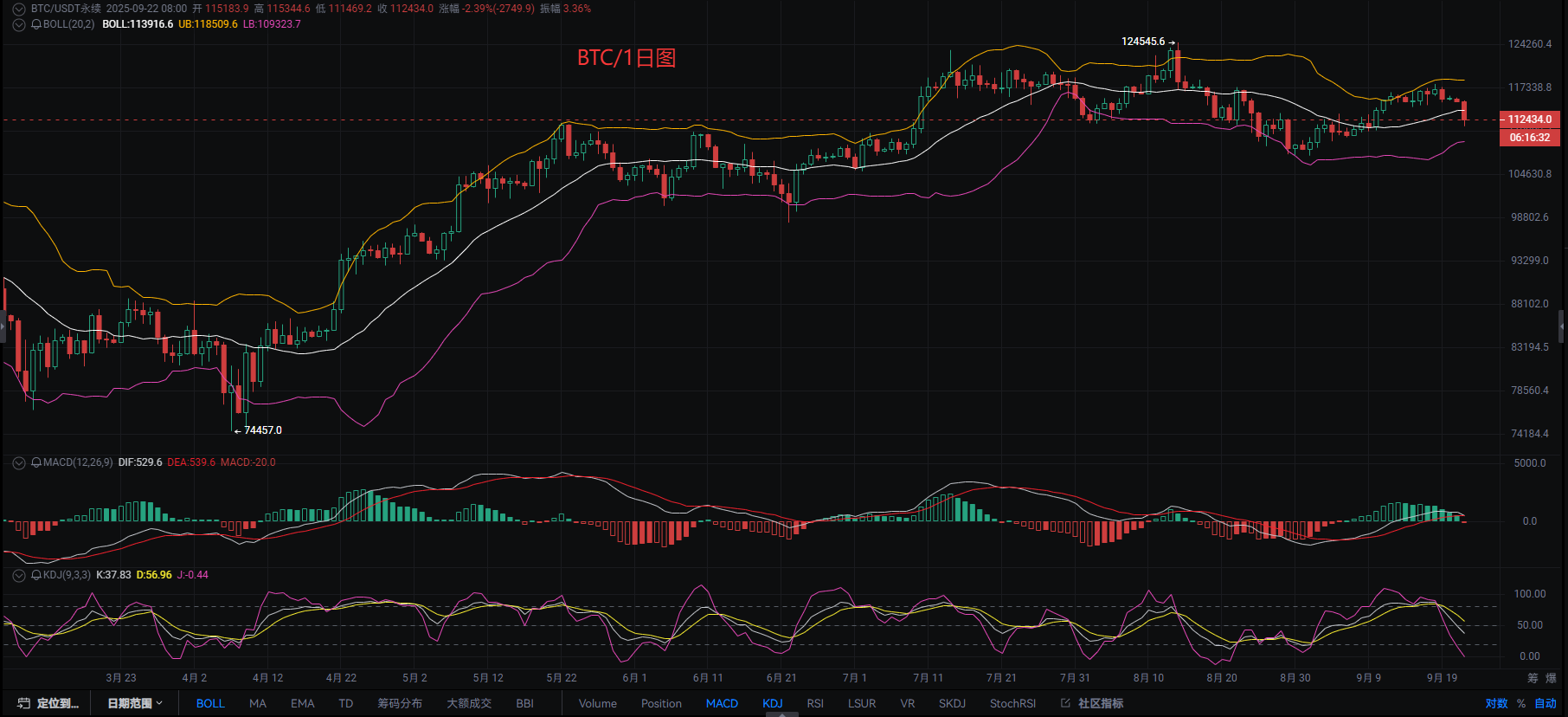Screen dimensions: 1568x717
Task: Toggle the TD indicator
Action: [346, 703]
